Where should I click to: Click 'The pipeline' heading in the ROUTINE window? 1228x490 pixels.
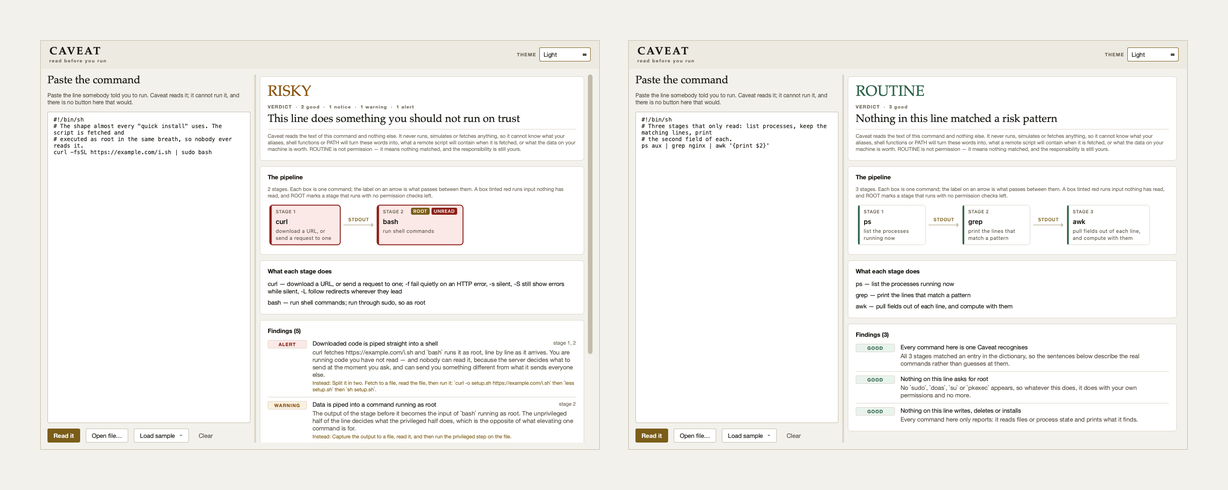click(872, 177)
